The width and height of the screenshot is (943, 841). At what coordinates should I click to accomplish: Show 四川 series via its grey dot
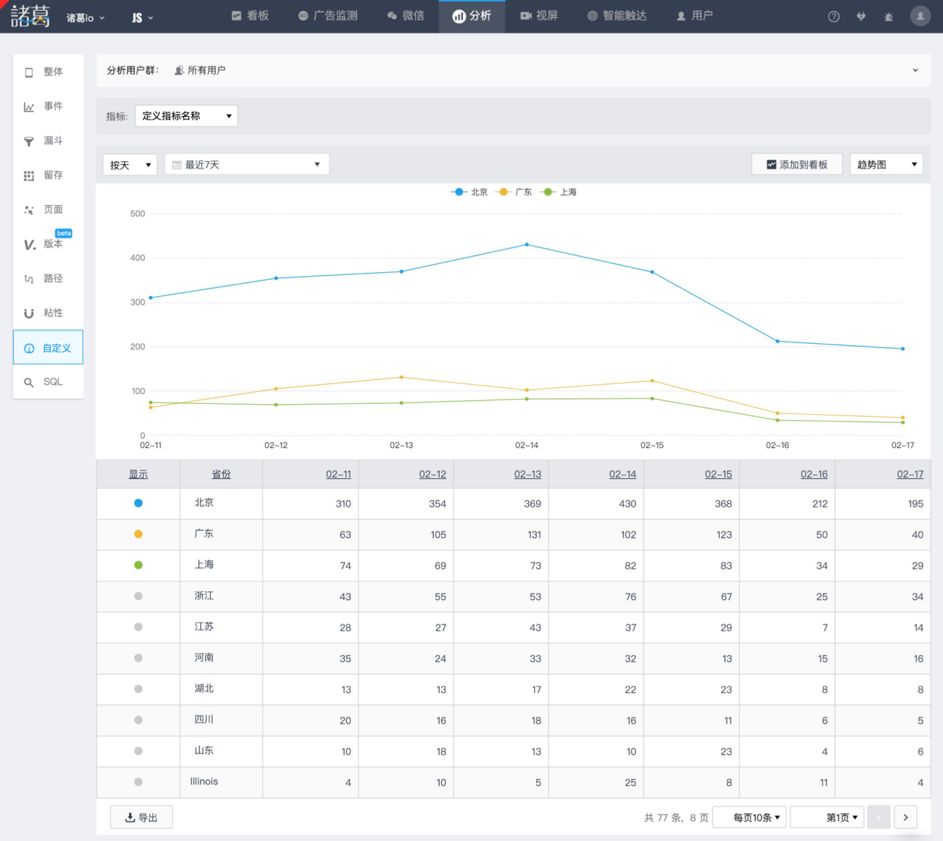pos(138,720)
